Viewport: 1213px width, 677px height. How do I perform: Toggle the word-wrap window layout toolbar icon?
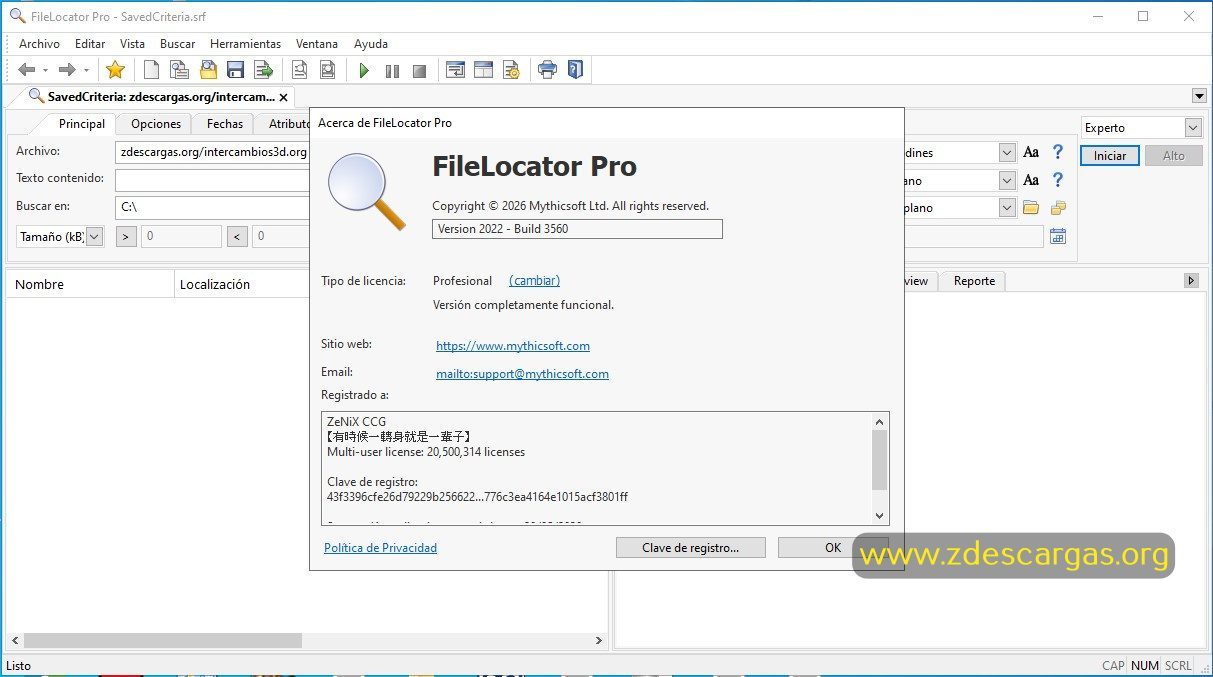455,70
